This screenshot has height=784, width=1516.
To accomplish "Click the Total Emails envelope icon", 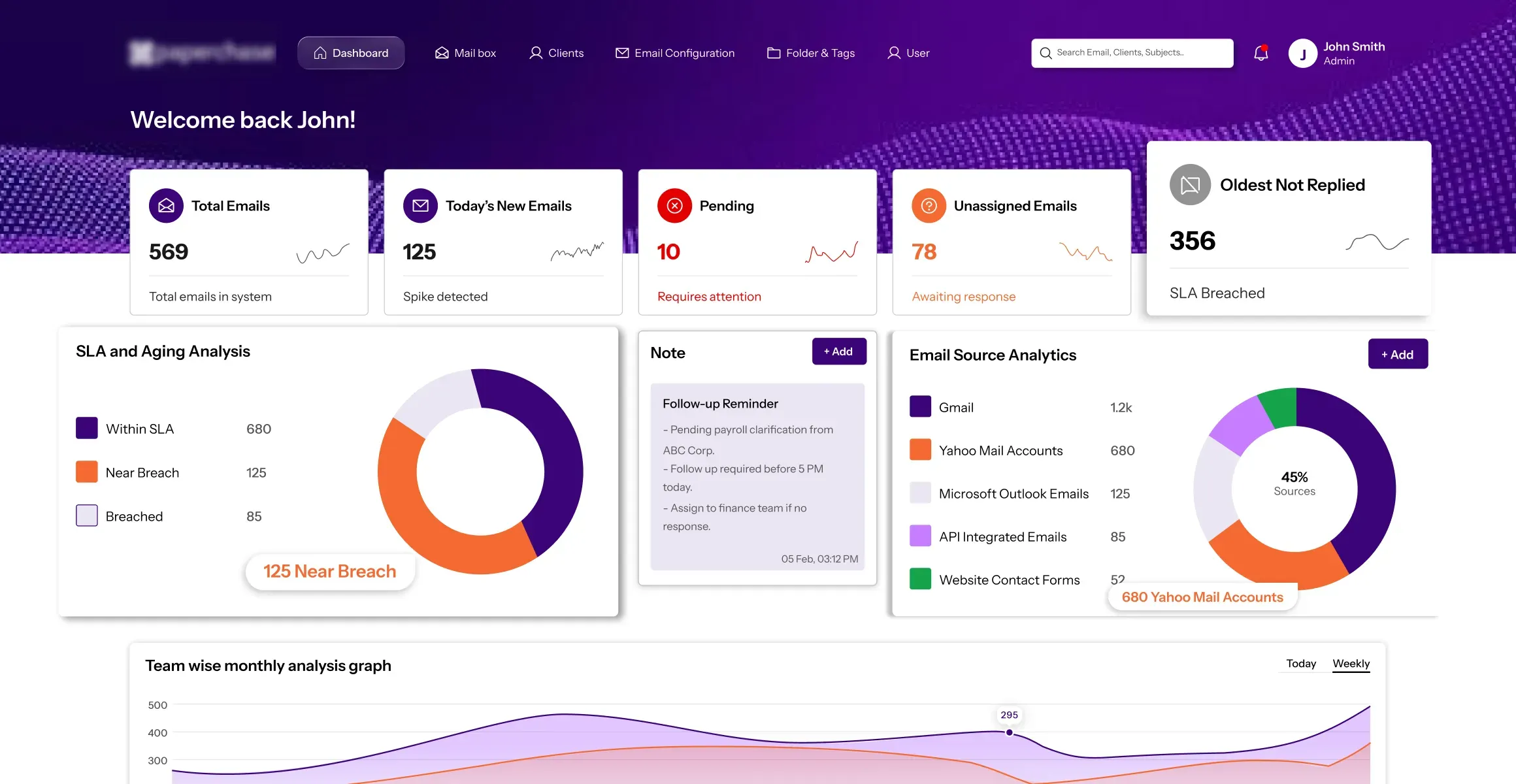I will (x=166, y=206).
